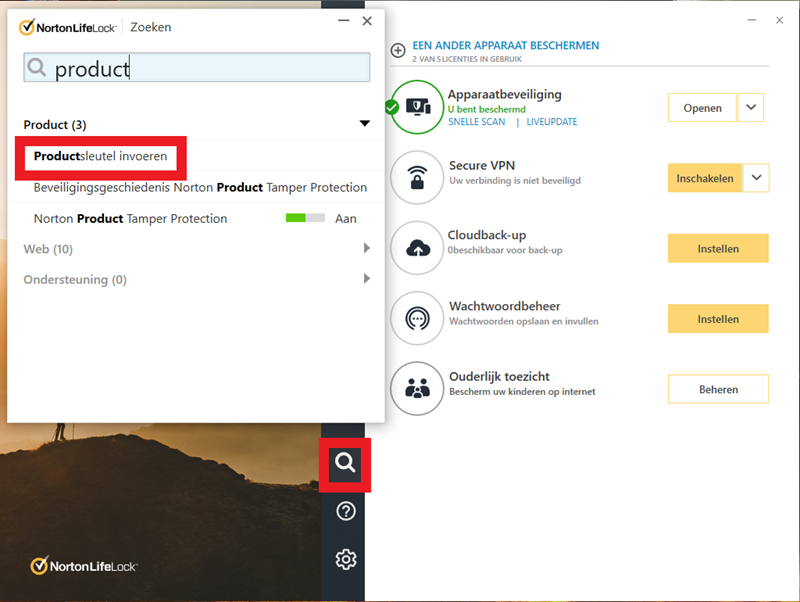Click the 'Aan' status label

(345, 218)
